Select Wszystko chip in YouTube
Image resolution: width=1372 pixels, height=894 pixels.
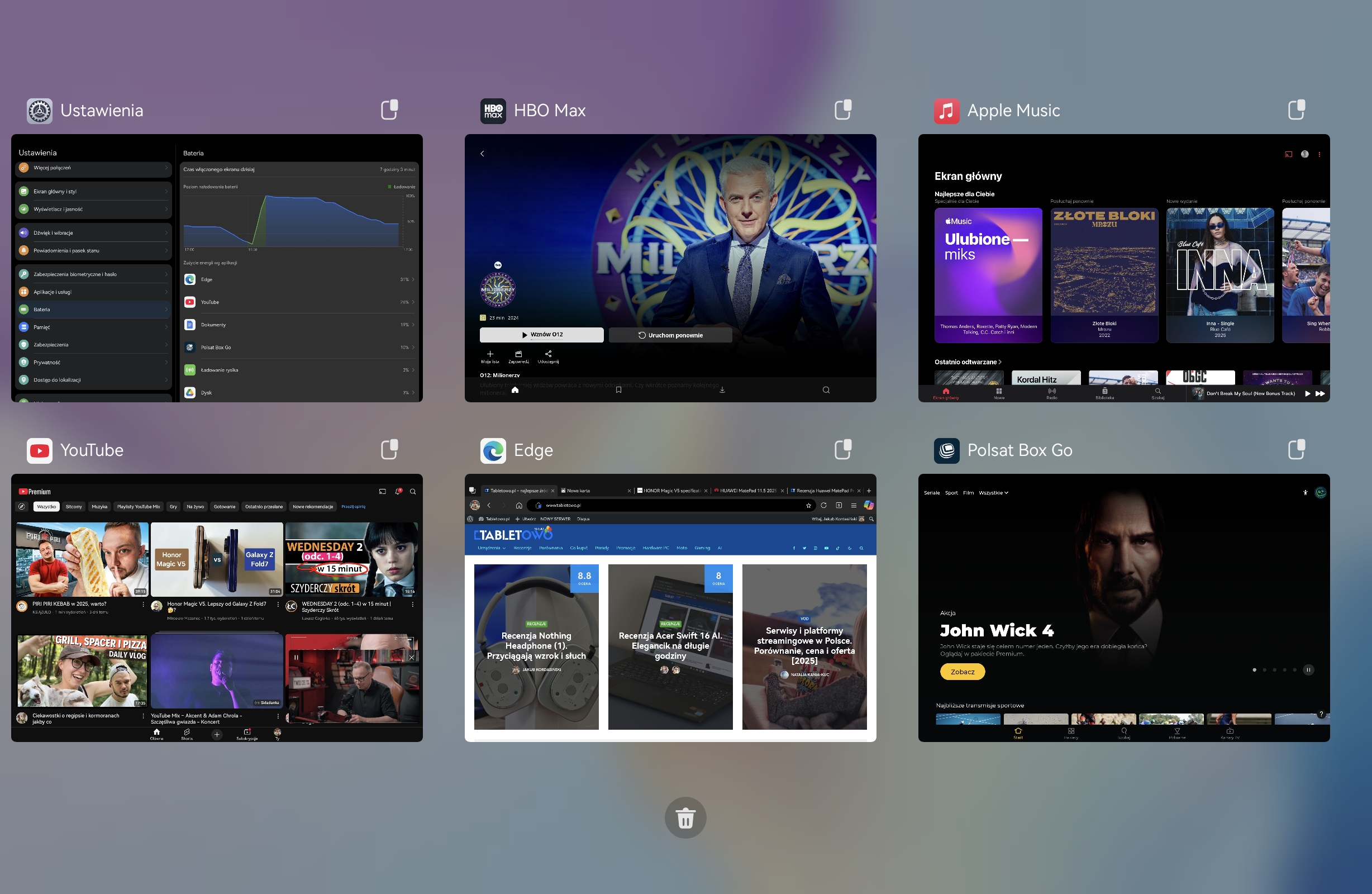coord(46,506)
